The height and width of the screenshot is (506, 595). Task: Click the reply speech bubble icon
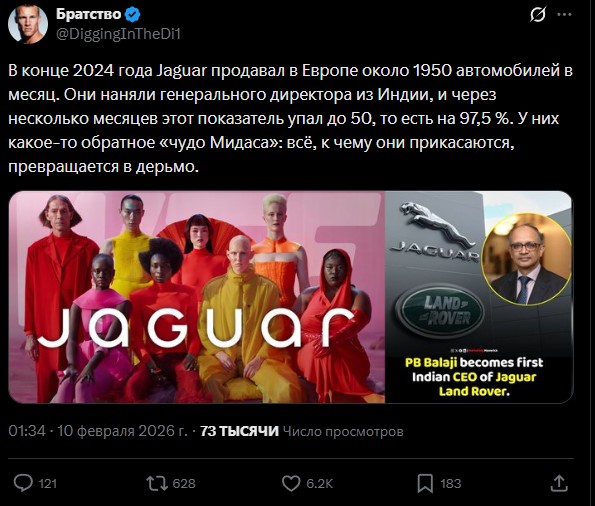tap(23, 483)
